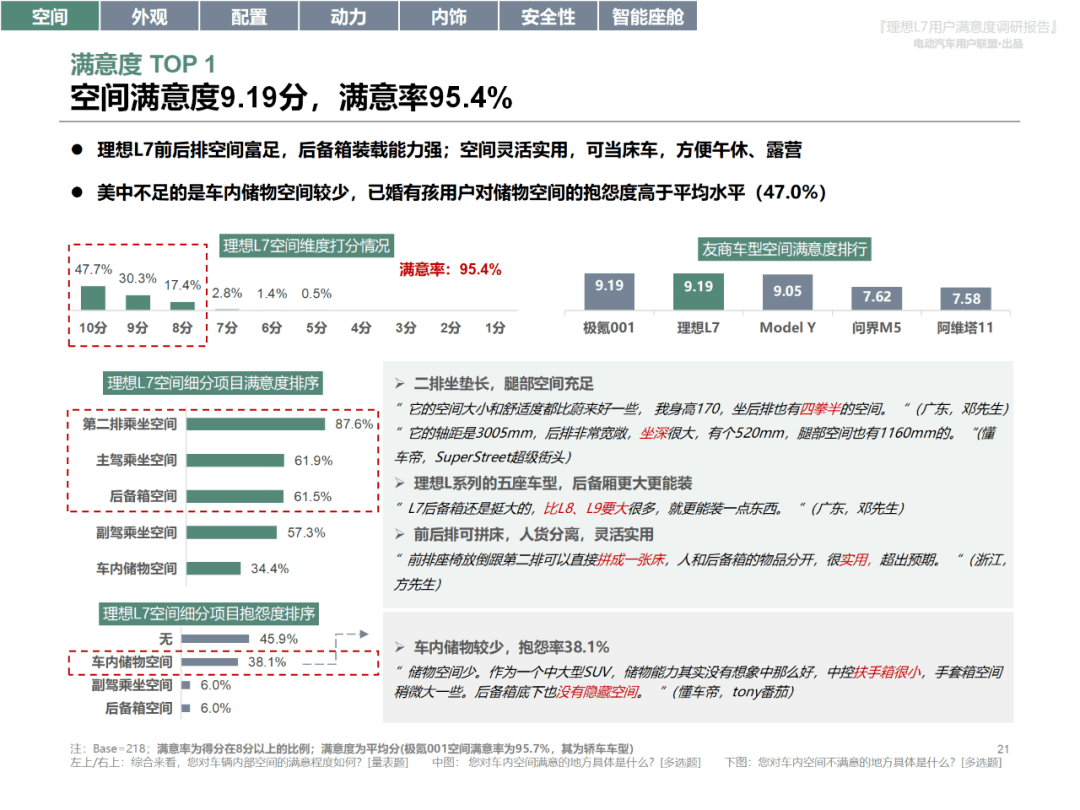Image resolution: width=1080 pixels, height=810 pixels.
Task: Open the 内饰 tab
Action: tap(448, 16)
